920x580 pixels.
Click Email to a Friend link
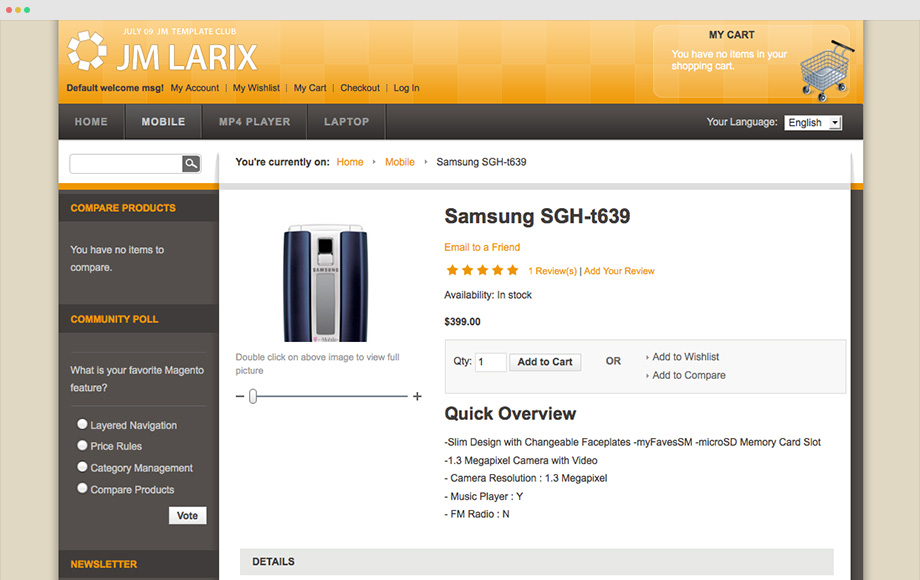pyautogui.click(x=482, y=247)
